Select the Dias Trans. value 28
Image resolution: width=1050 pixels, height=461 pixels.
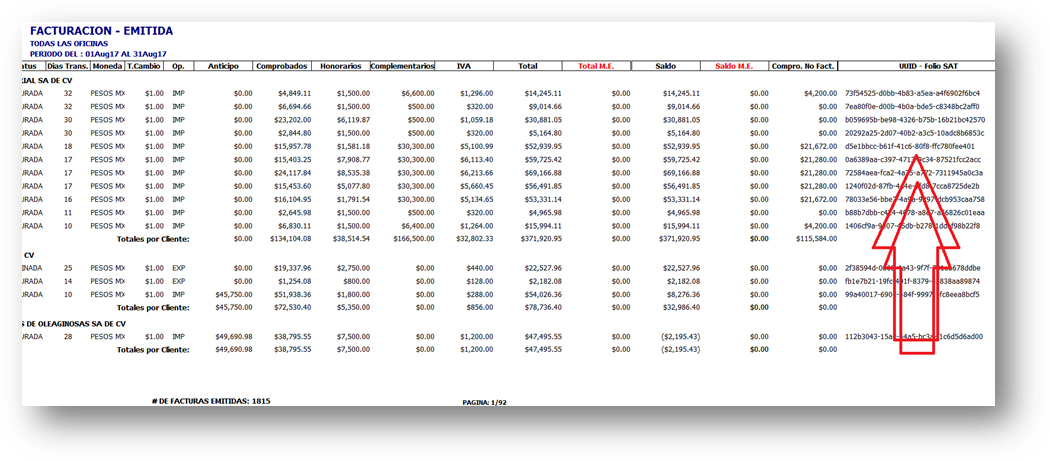point(68,337)
